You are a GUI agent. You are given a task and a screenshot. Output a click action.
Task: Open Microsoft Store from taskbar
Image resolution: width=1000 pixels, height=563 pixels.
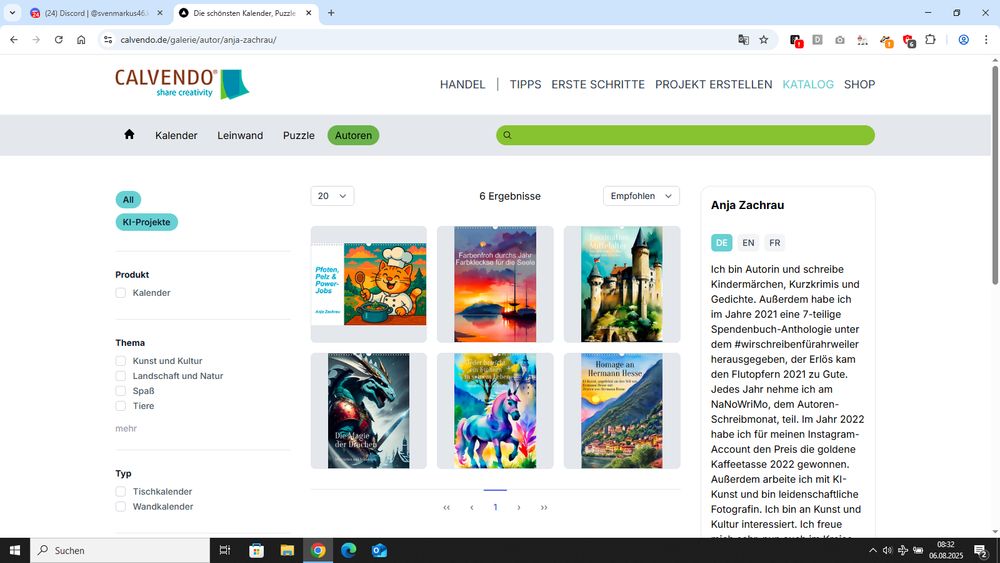pos(256,550)
